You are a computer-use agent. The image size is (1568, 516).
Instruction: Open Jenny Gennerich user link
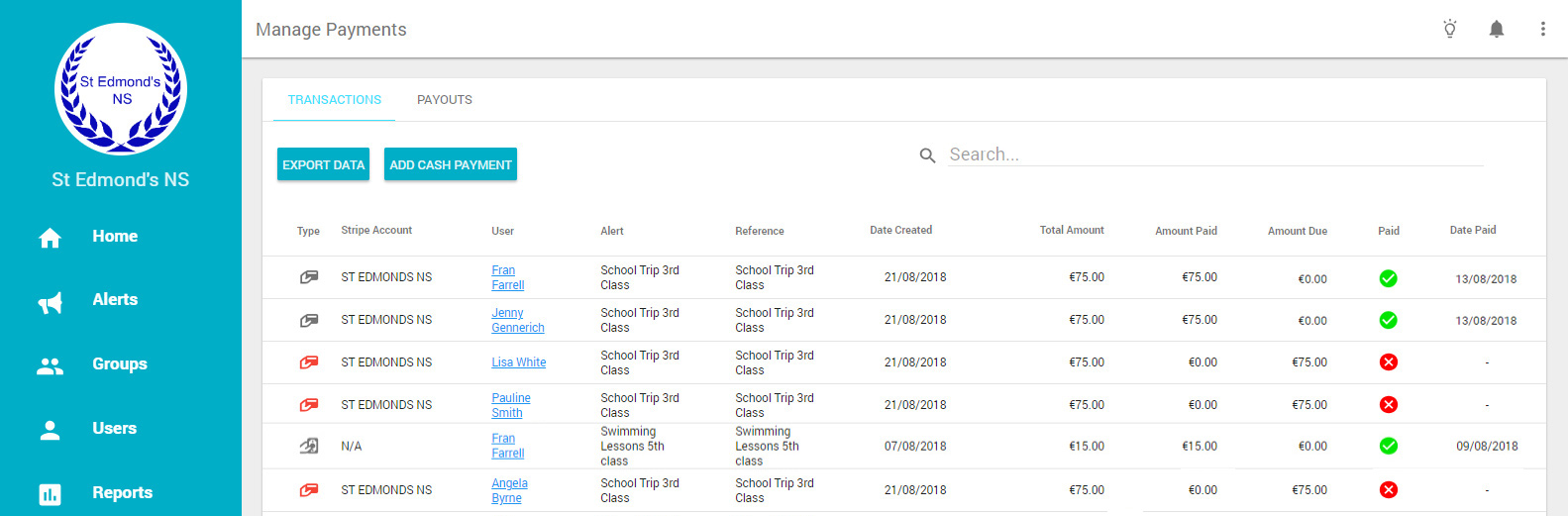518,320
